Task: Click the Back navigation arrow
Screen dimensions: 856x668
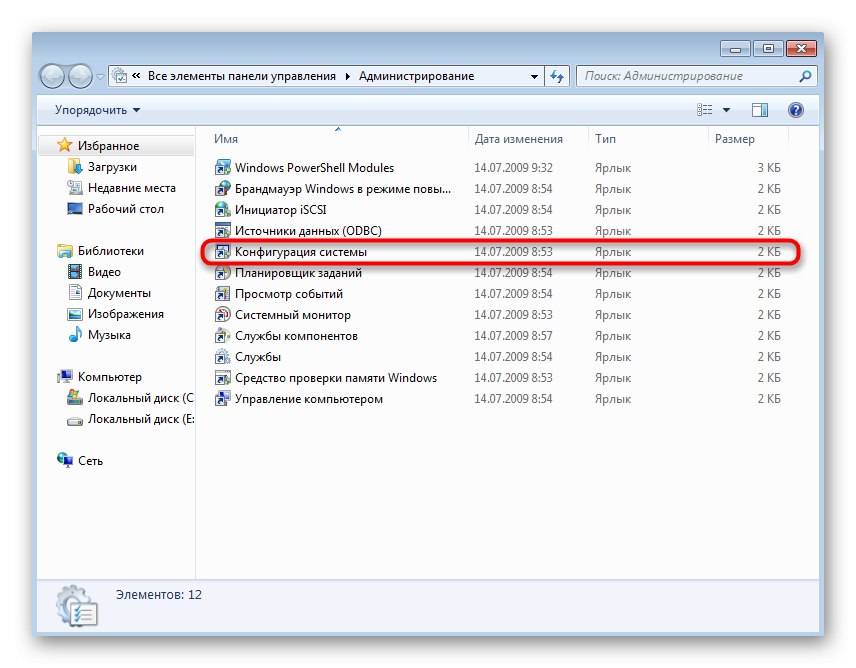Action: (x=52, y=76)
